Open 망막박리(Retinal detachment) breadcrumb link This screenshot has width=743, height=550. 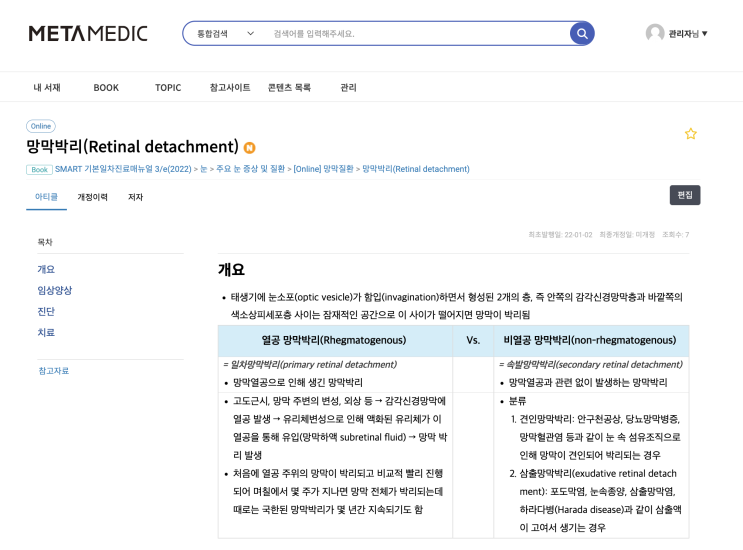click(416, 169)
